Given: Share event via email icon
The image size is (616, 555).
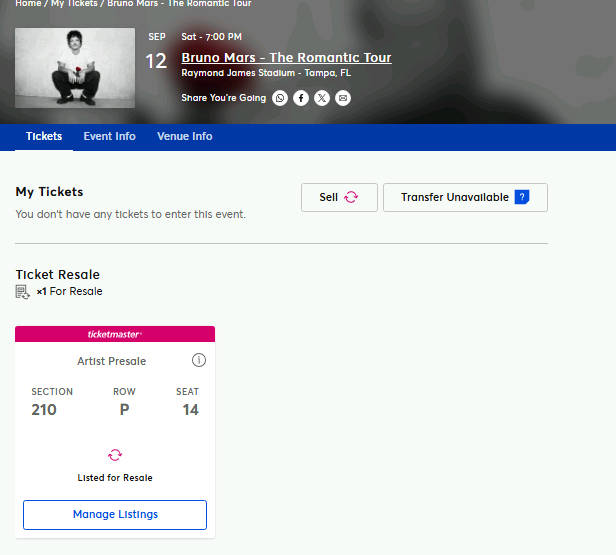Looking at the screenshot, I should click(x=343, y=98).
